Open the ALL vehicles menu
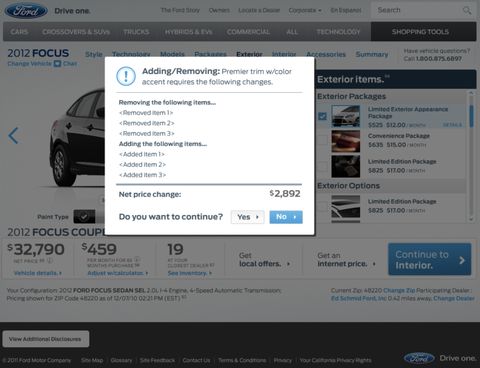Screen dimensions: 480x368 point(292,32)
